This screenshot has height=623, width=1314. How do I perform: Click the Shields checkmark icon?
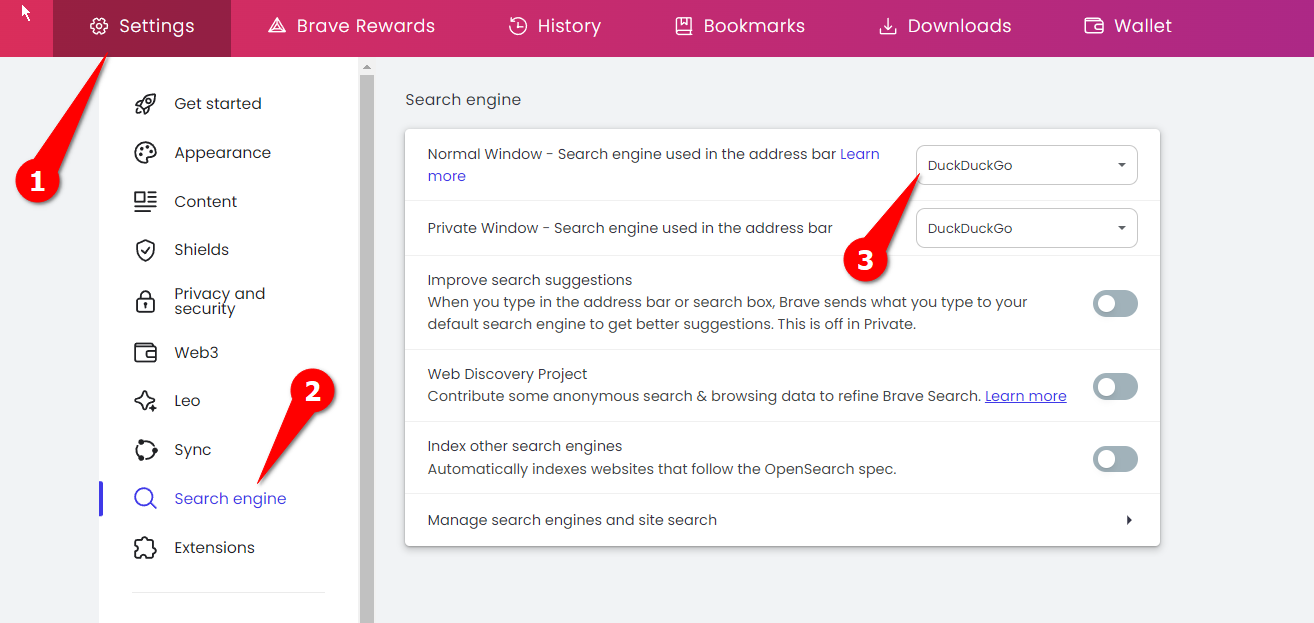(x=145, y=250)
